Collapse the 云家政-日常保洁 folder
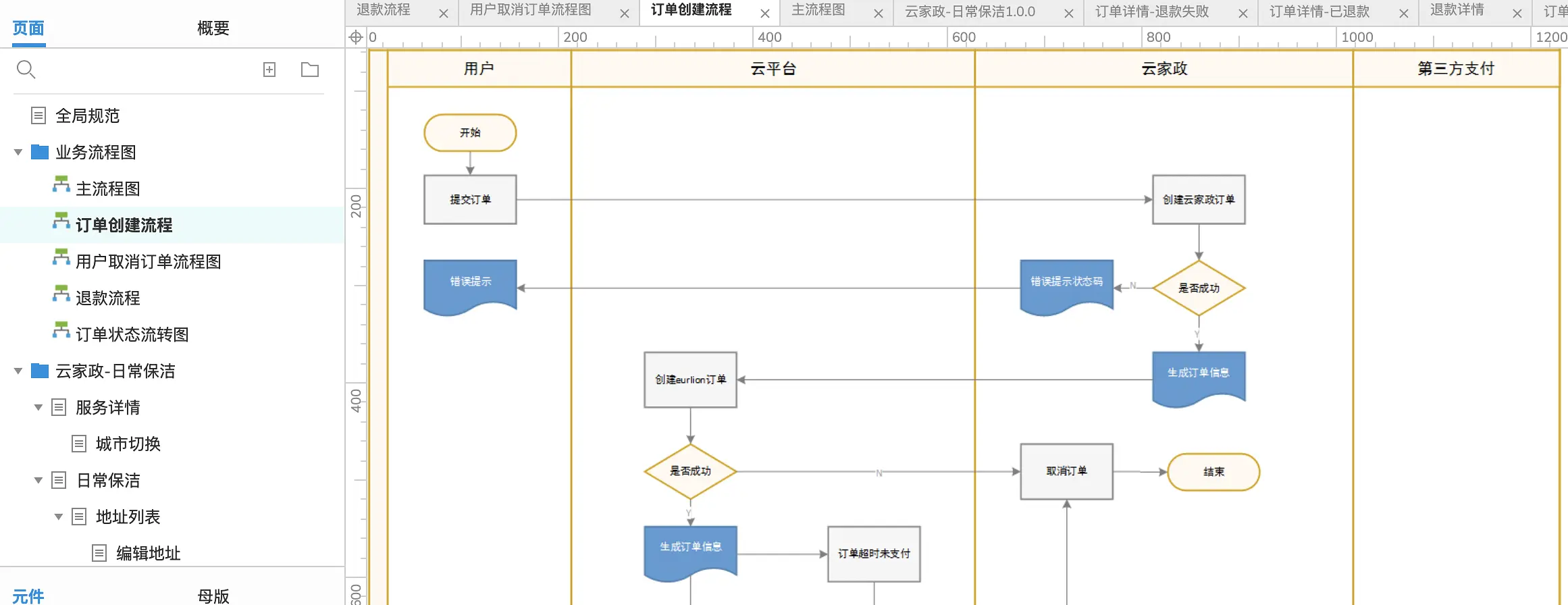1568x605 pixels. (18, 371)
